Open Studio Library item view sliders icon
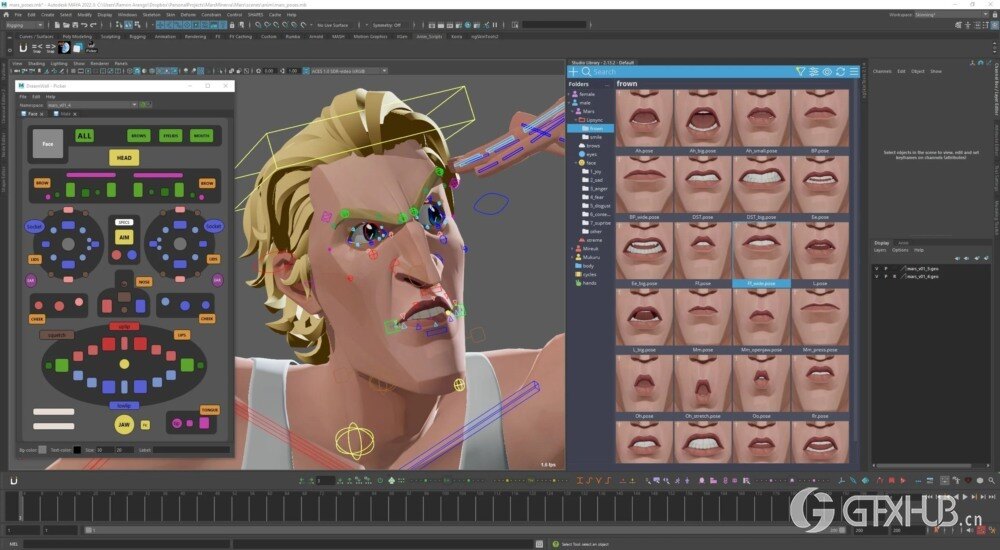 814,71
